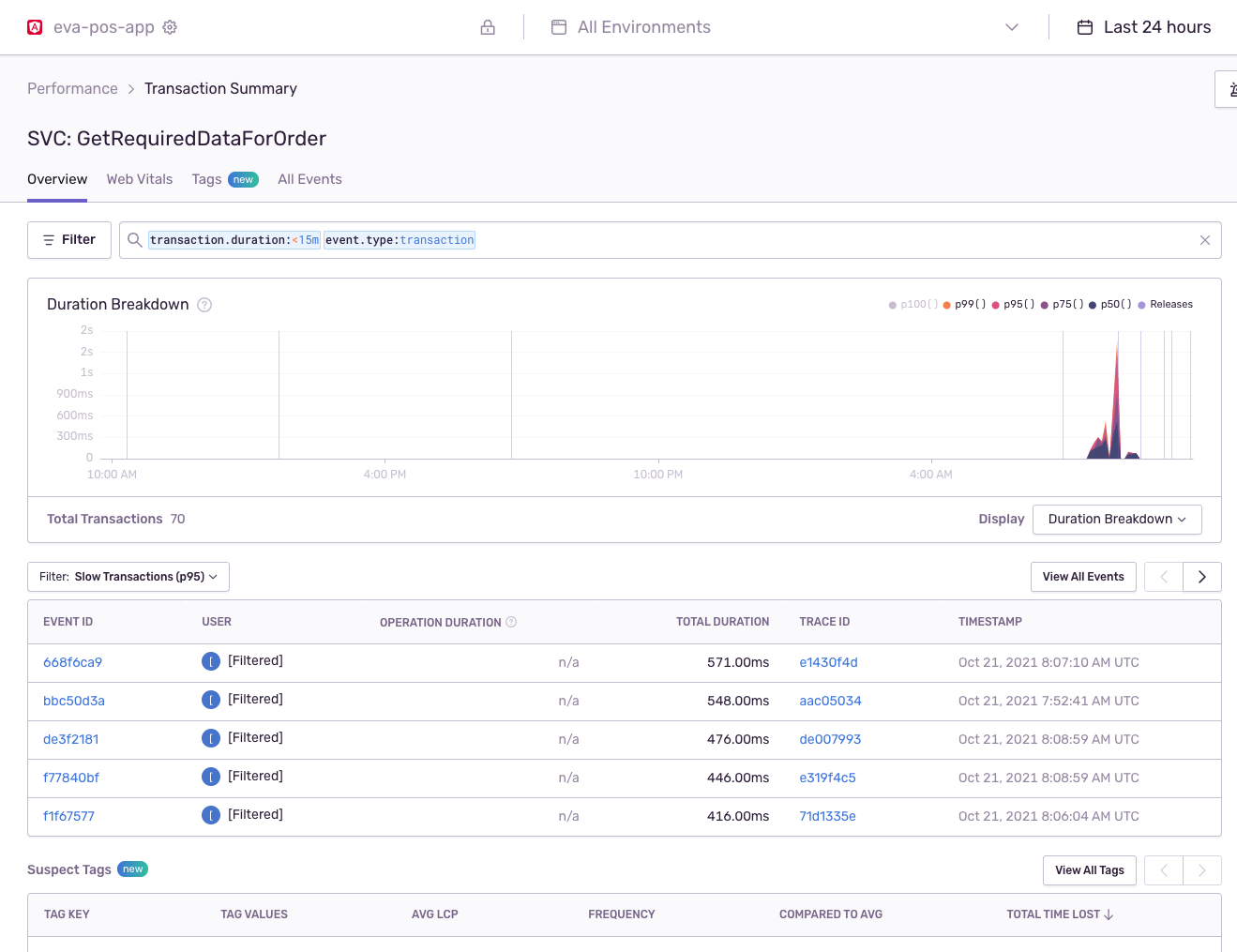
Task: Open event de3f2181
Action: (70, 739)
